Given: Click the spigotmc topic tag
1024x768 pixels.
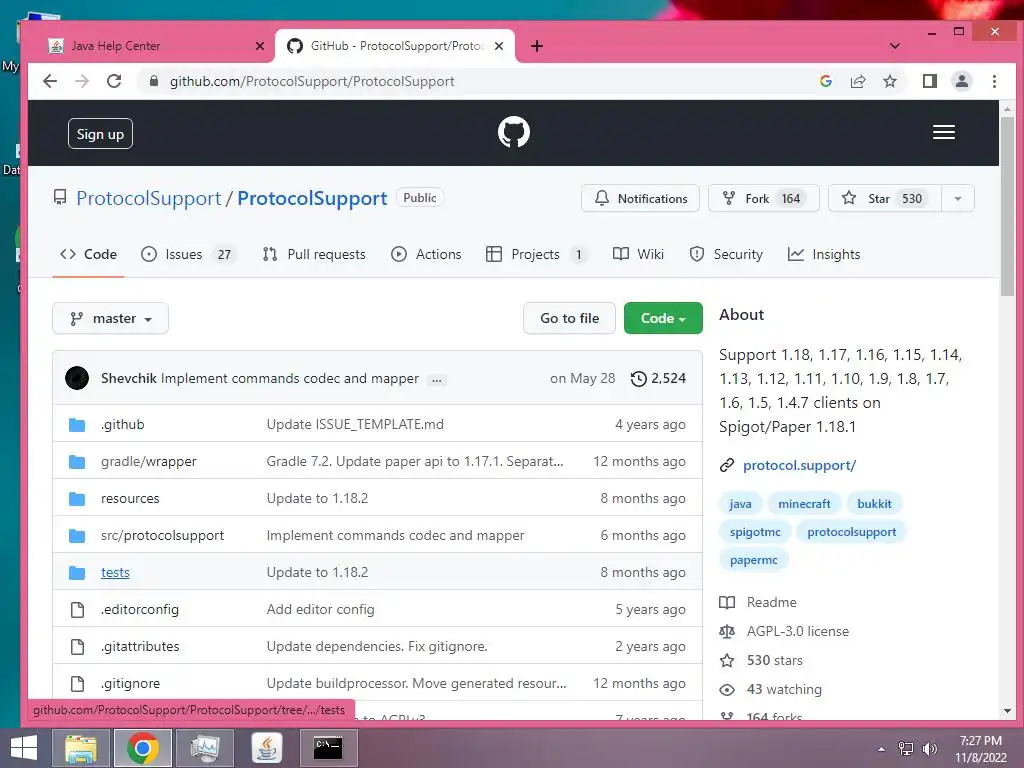Looking at the screenshot, I should point(755,532).
